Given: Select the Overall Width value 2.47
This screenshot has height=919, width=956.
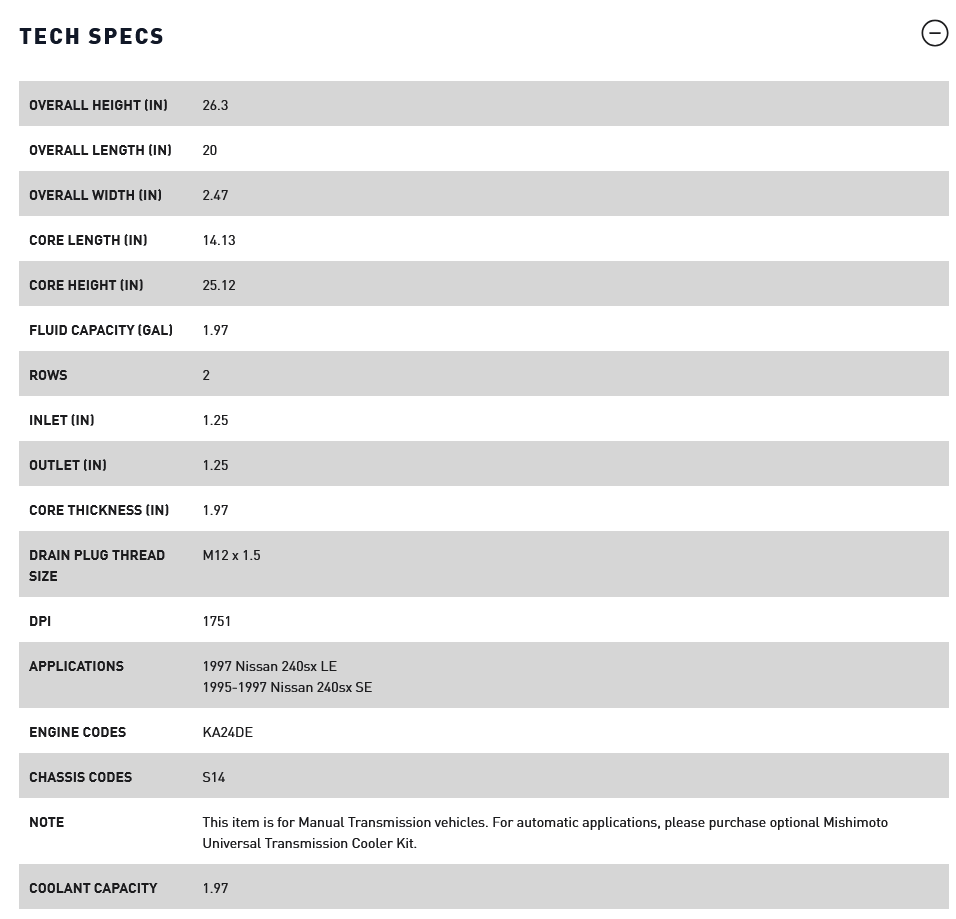Looking at the screenshot, I should (215, 195).
